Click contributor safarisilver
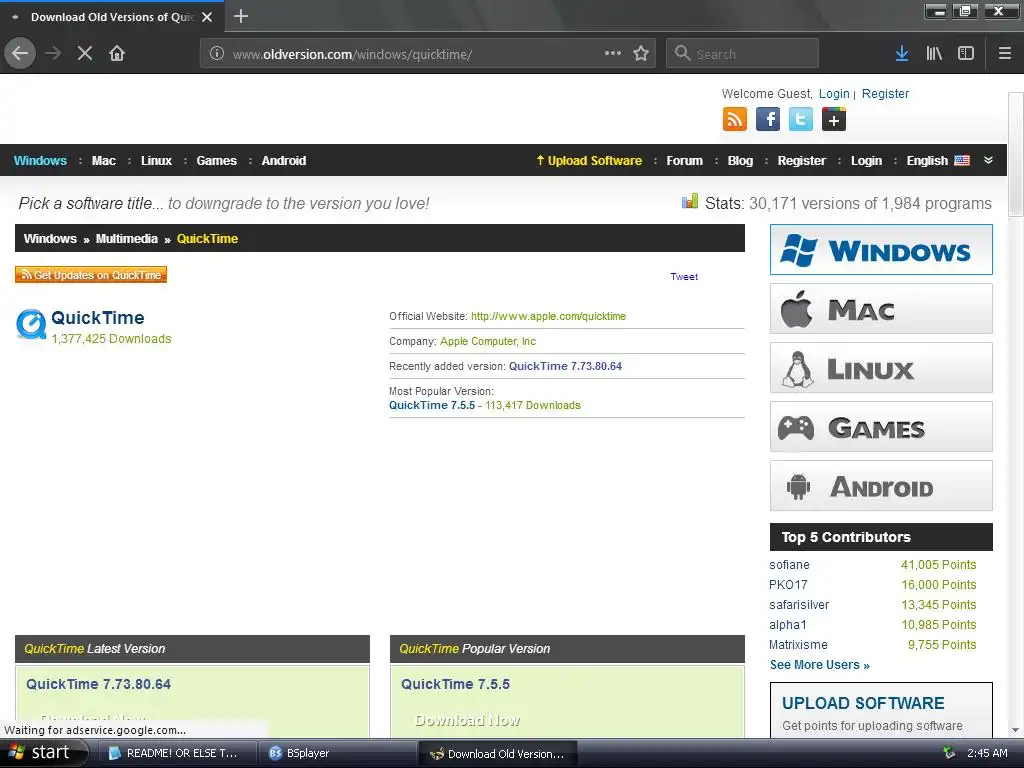Screen dimensions: 1024x768 [799, 605]
